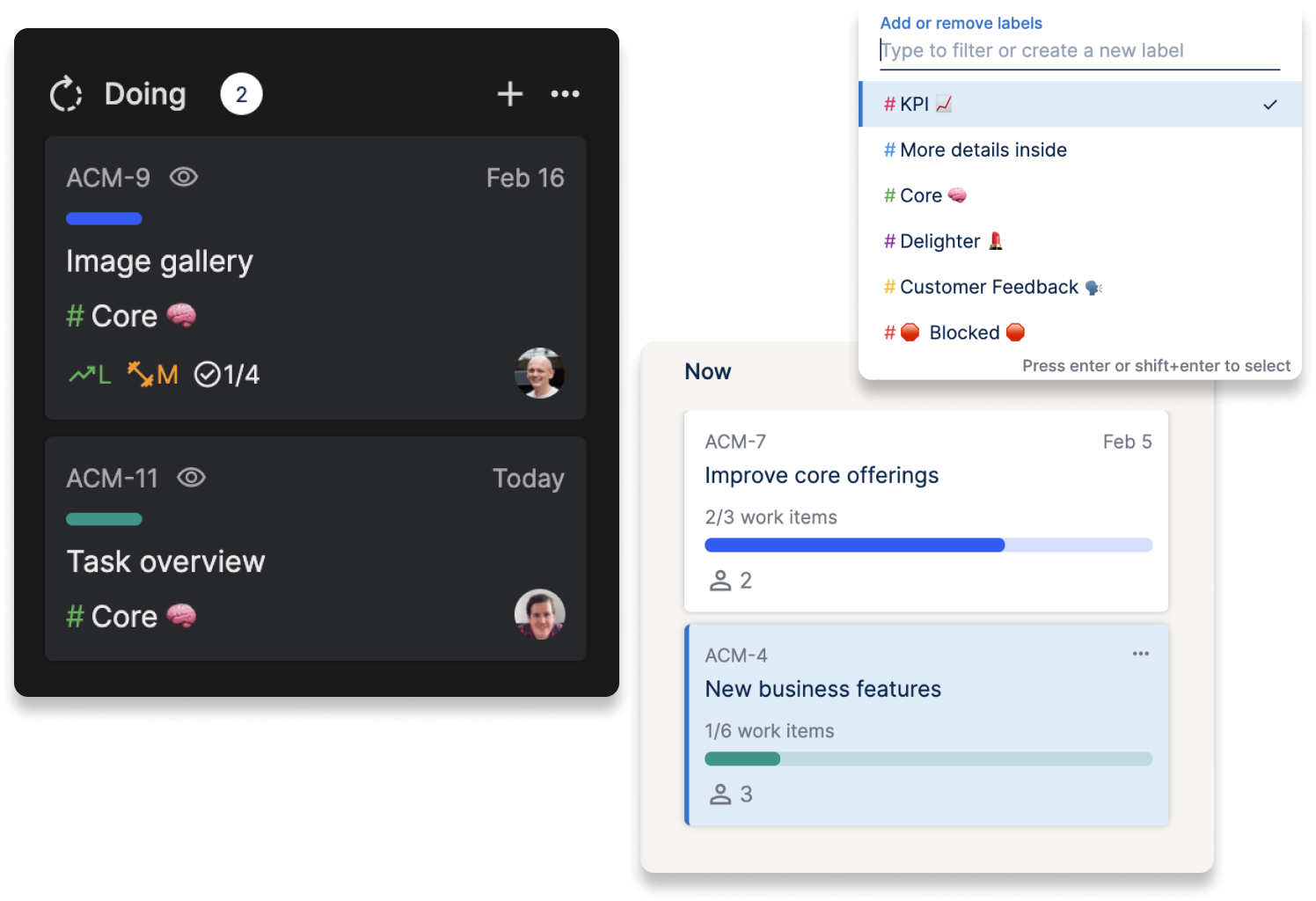Click the plus icon in Doing column
This screenshot has height=901, width=1316.
point(510,94)
